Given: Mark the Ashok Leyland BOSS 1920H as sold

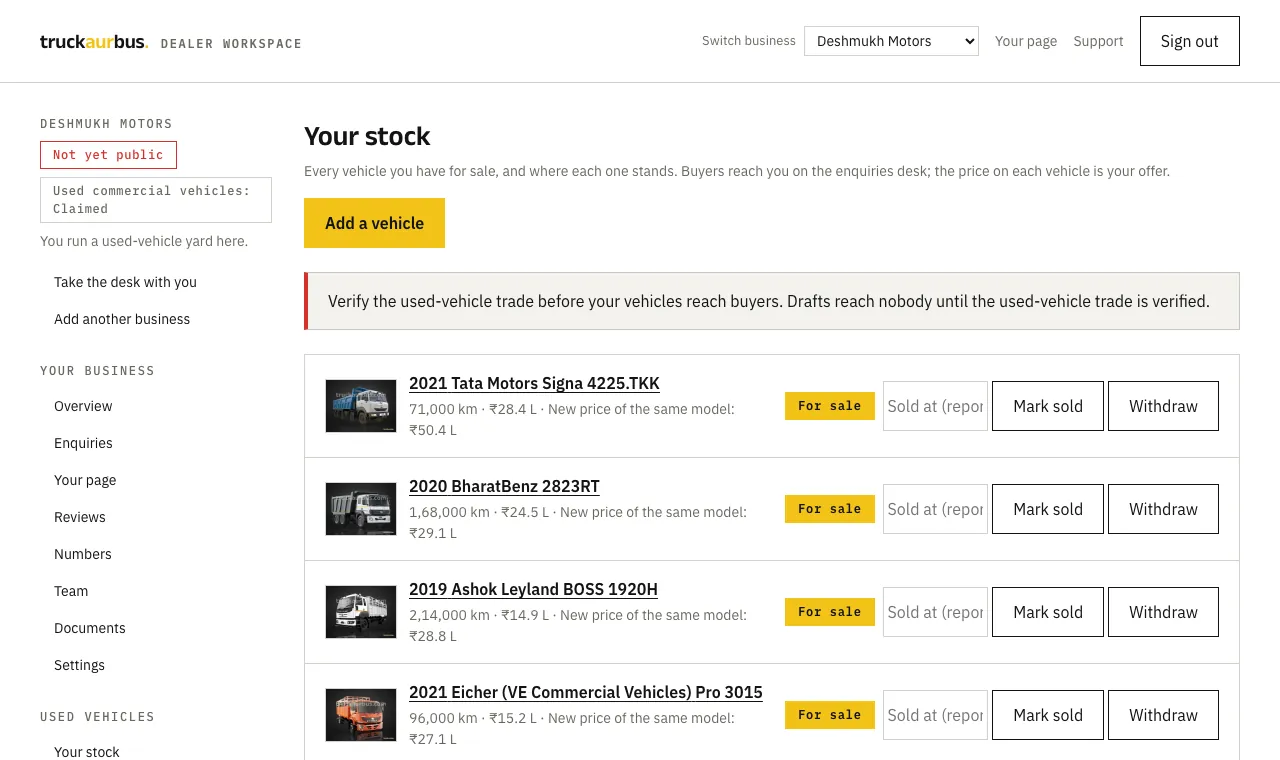Looking at the screenshot, I should (x=1048, y=612).
